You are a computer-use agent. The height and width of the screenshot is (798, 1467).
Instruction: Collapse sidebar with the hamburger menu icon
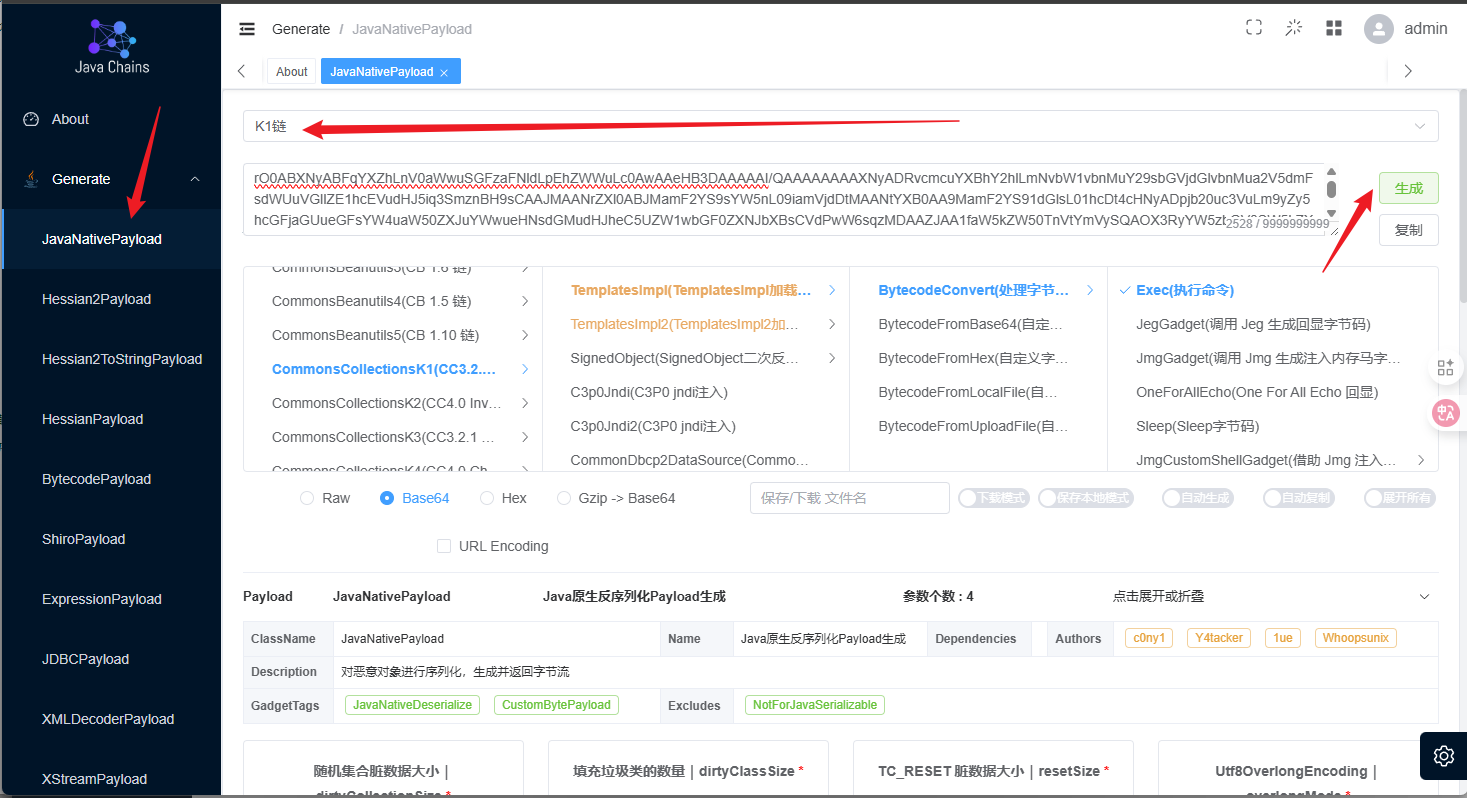pyautogui.click(x=247, y=29)
